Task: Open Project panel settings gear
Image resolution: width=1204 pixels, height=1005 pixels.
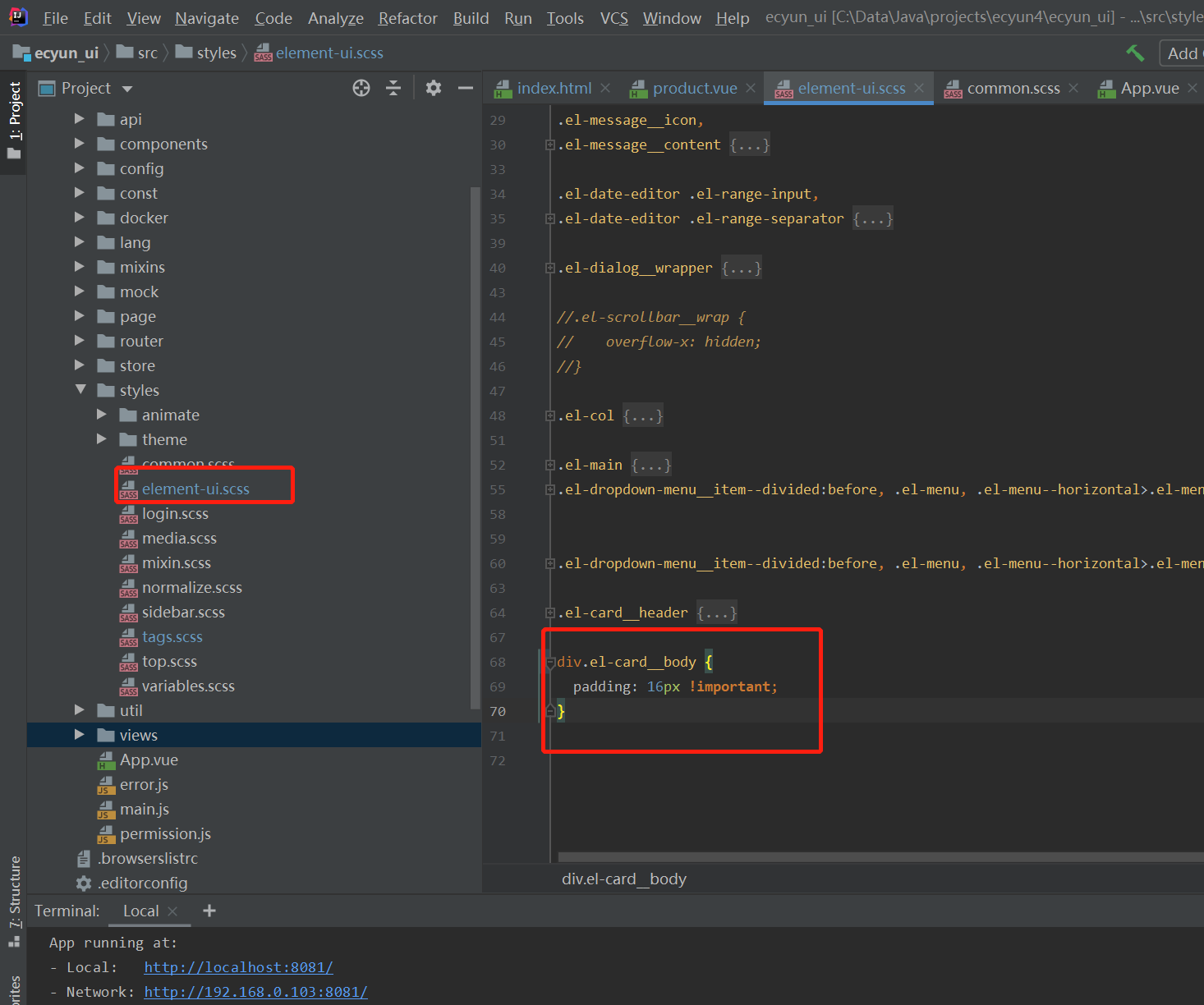Action: coord(434,88)
